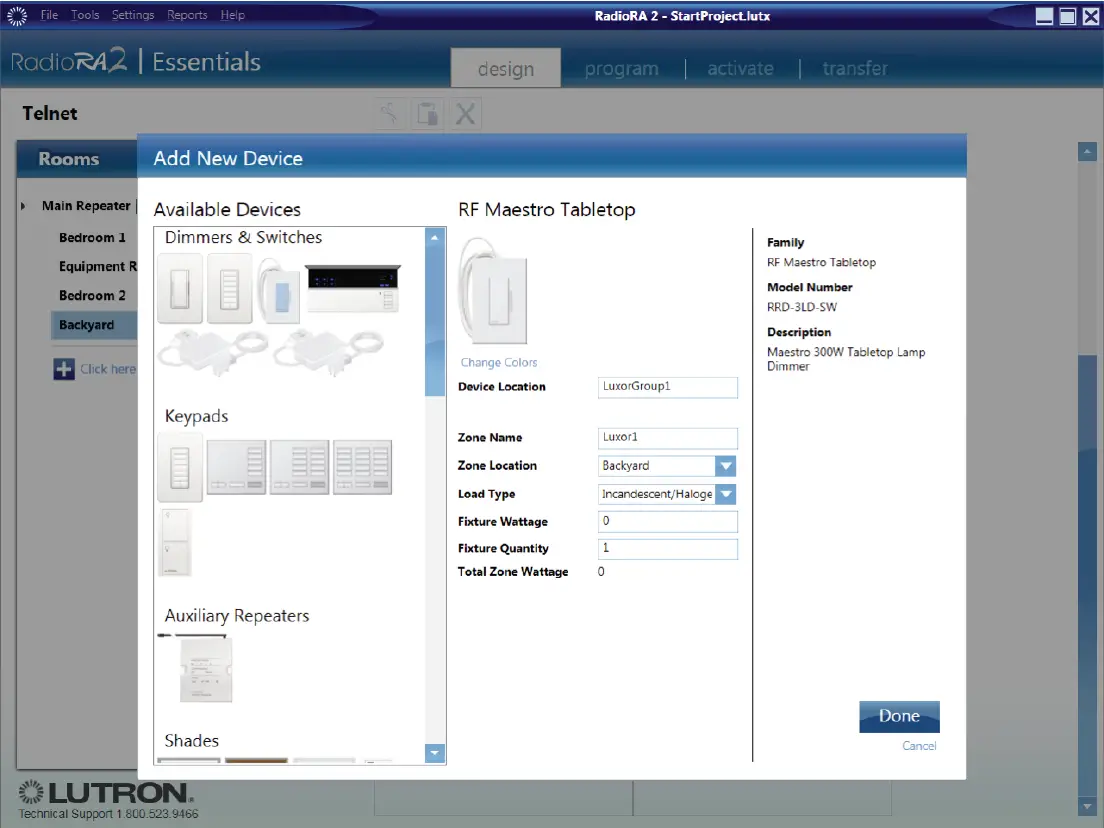This screenshot has width=1104, height=828.
Task: Click the Available Devices scroll up arrow
Action: click(434, 238)
